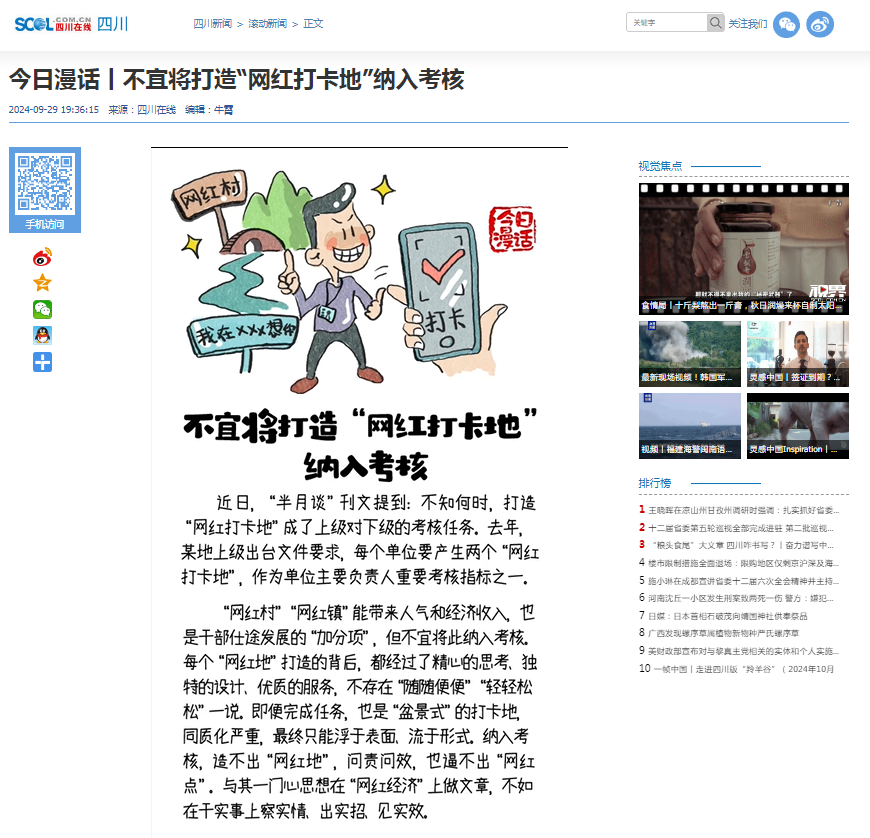
Task: Open ranking 2 十二届省委第五轮巡视 article
Action: click(x=741, y=528)
